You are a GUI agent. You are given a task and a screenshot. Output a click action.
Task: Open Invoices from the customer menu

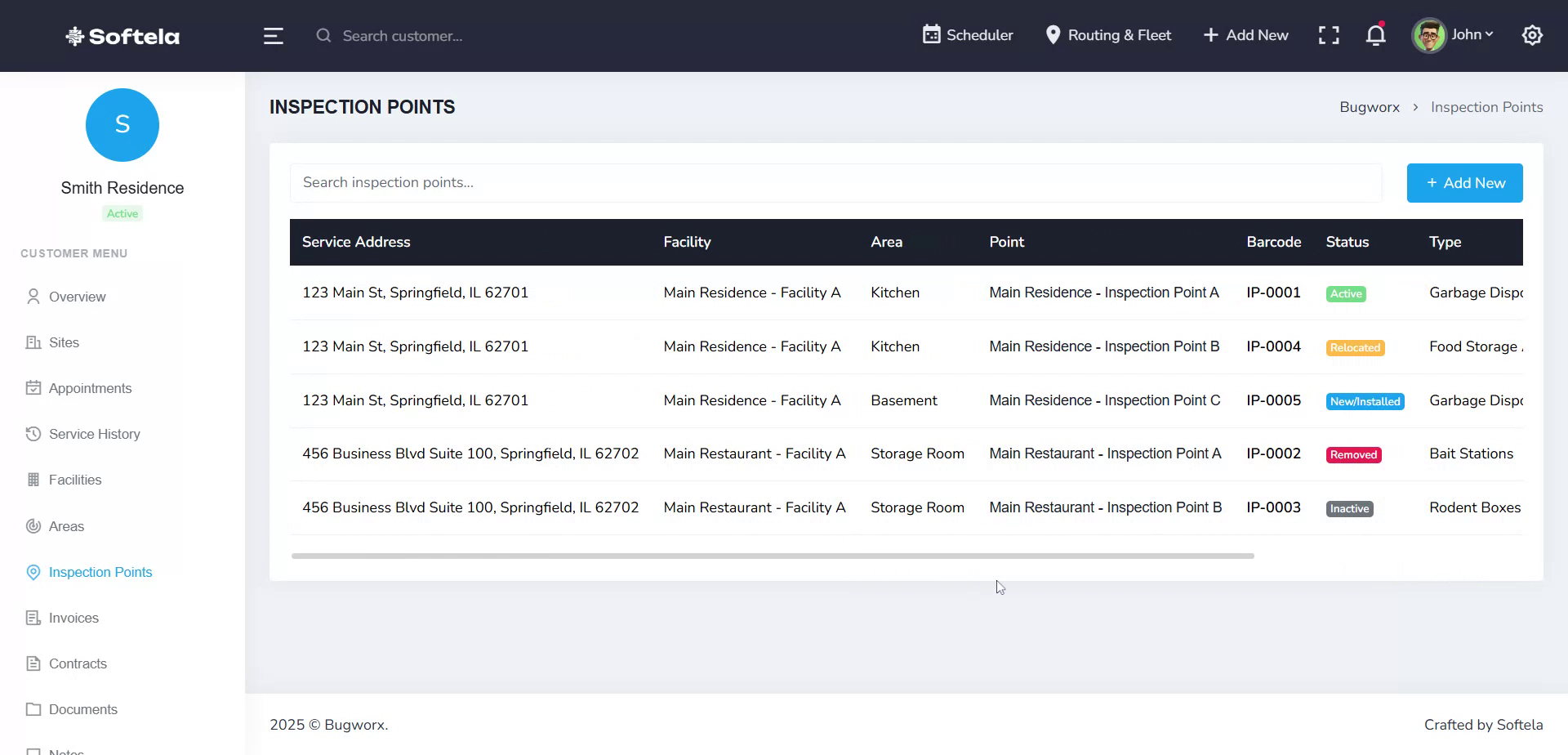pyautogui.click(x=73, y=618)
